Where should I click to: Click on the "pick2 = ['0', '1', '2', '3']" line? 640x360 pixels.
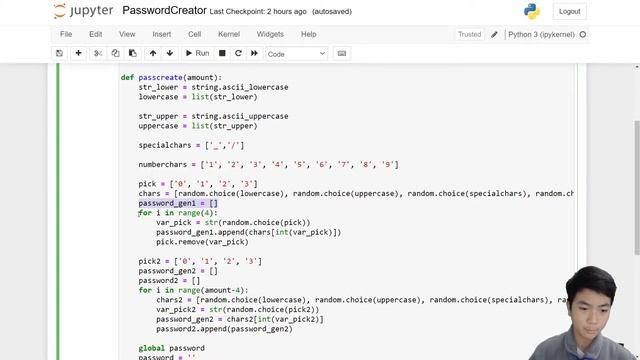[x=200, y=261]
